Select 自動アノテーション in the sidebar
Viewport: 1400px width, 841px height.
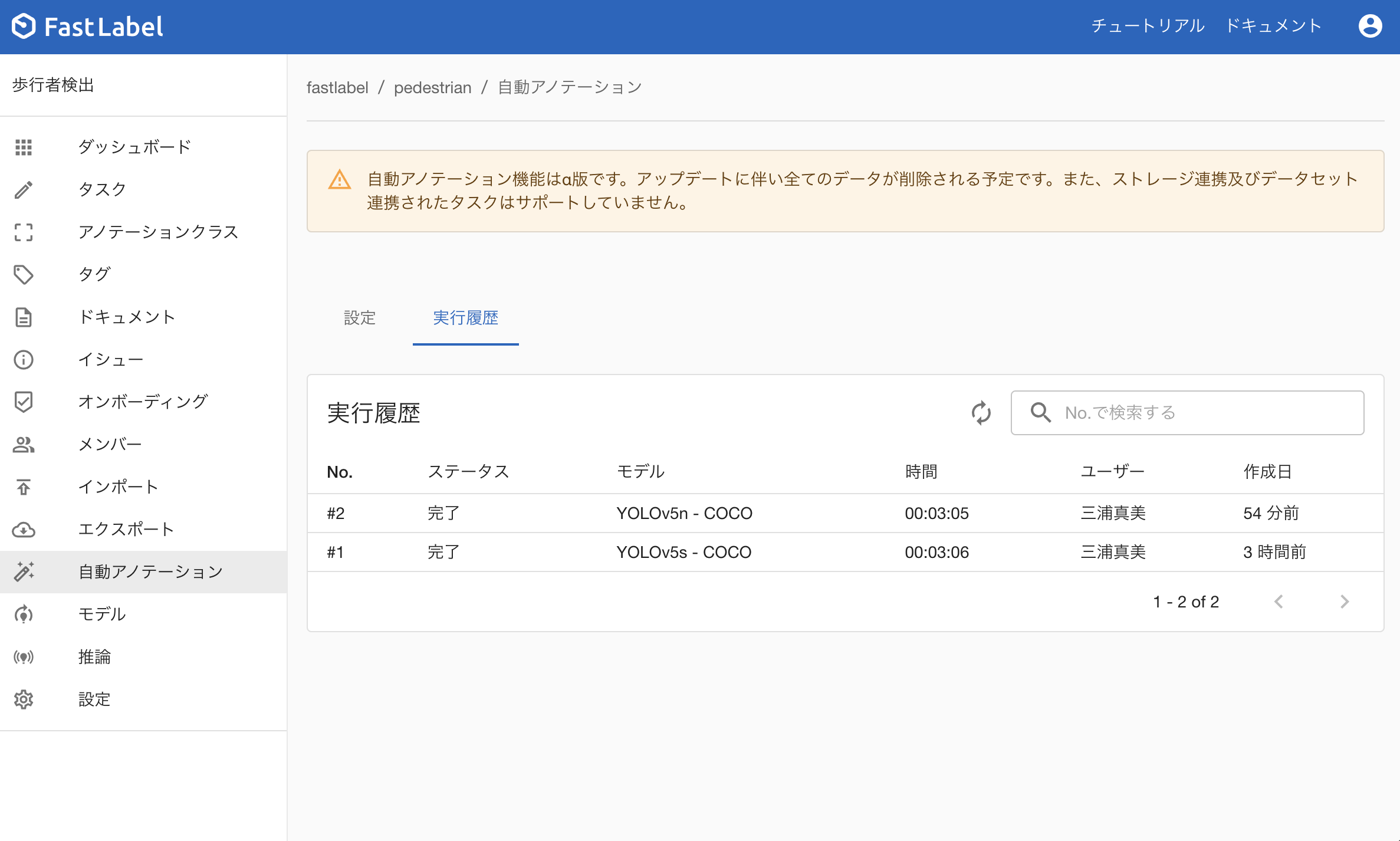[x=143, y=571]
